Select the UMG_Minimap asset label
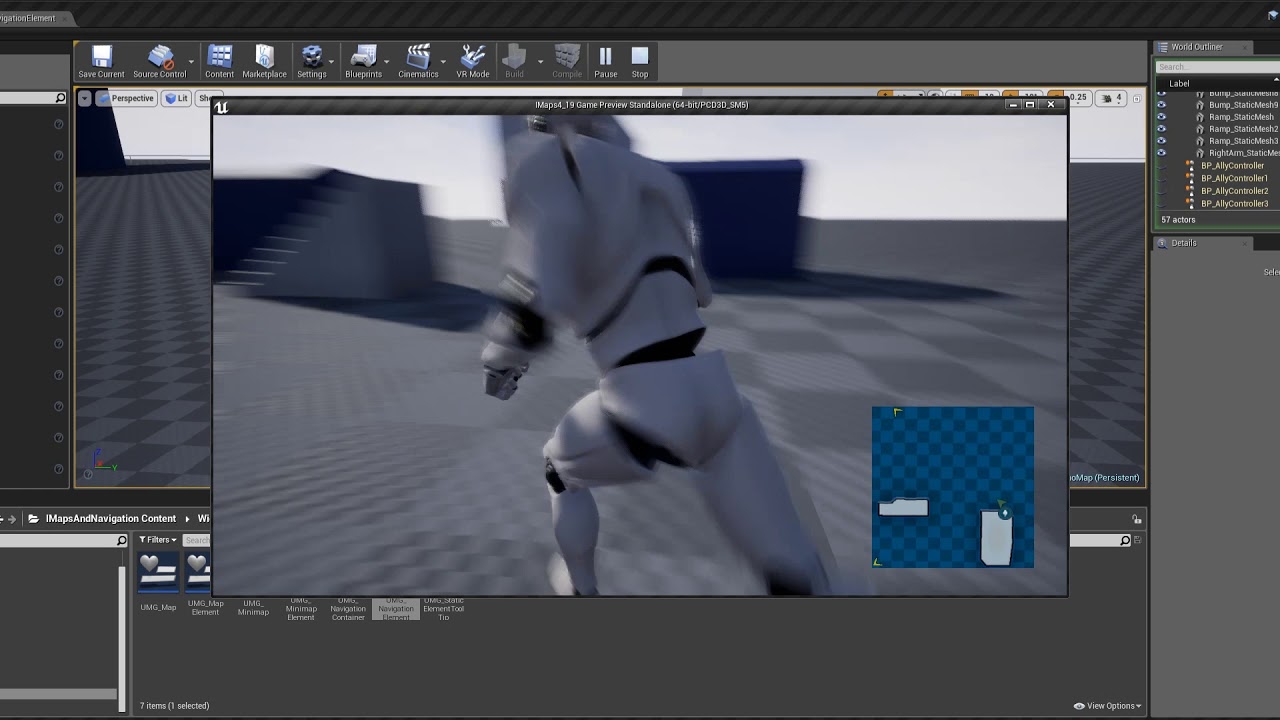Viewport: 1280px width, 720px height. point(253,607)
